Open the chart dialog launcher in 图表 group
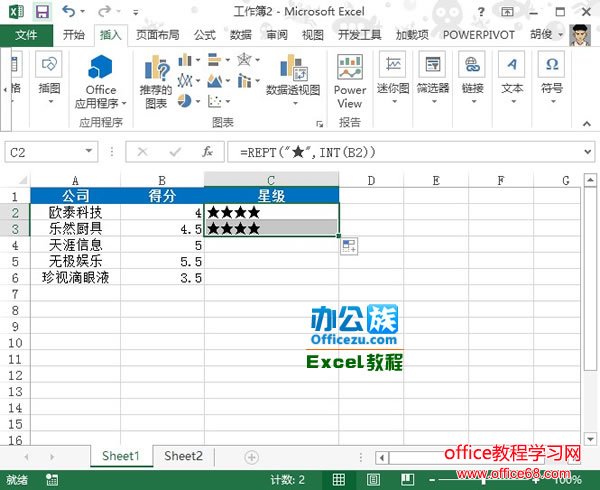The width and height of the screenshot is (600, 490). (320, 124)
